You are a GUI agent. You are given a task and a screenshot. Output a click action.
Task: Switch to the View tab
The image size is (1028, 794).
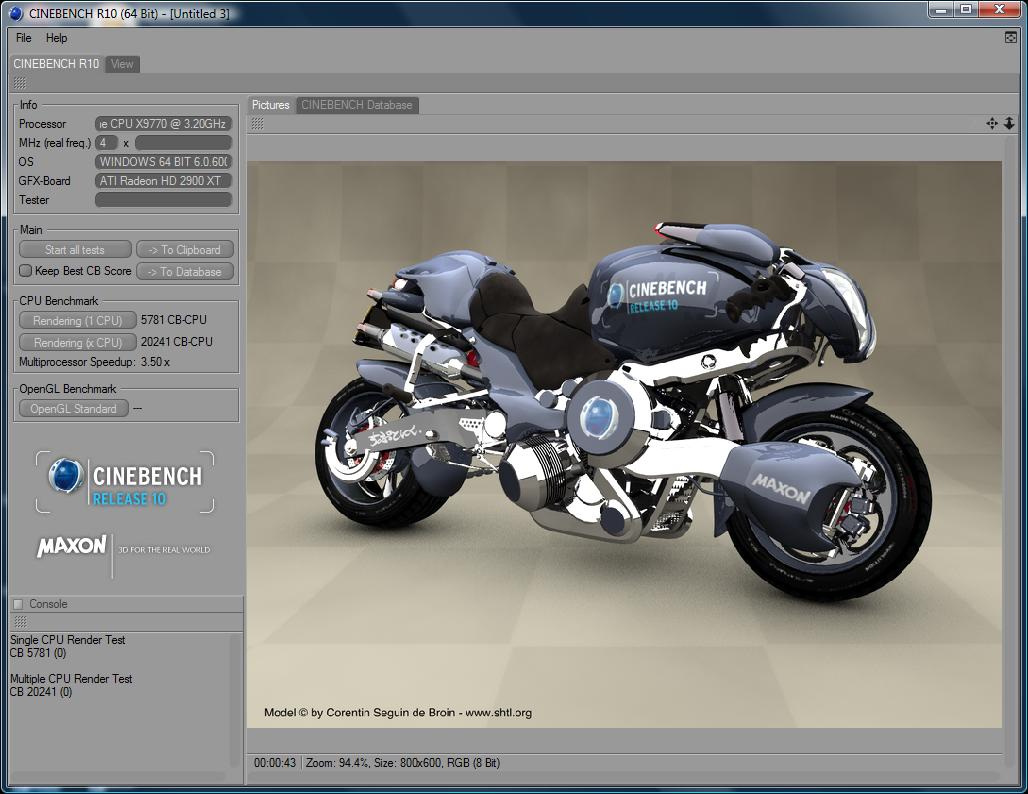click(122, 64)
